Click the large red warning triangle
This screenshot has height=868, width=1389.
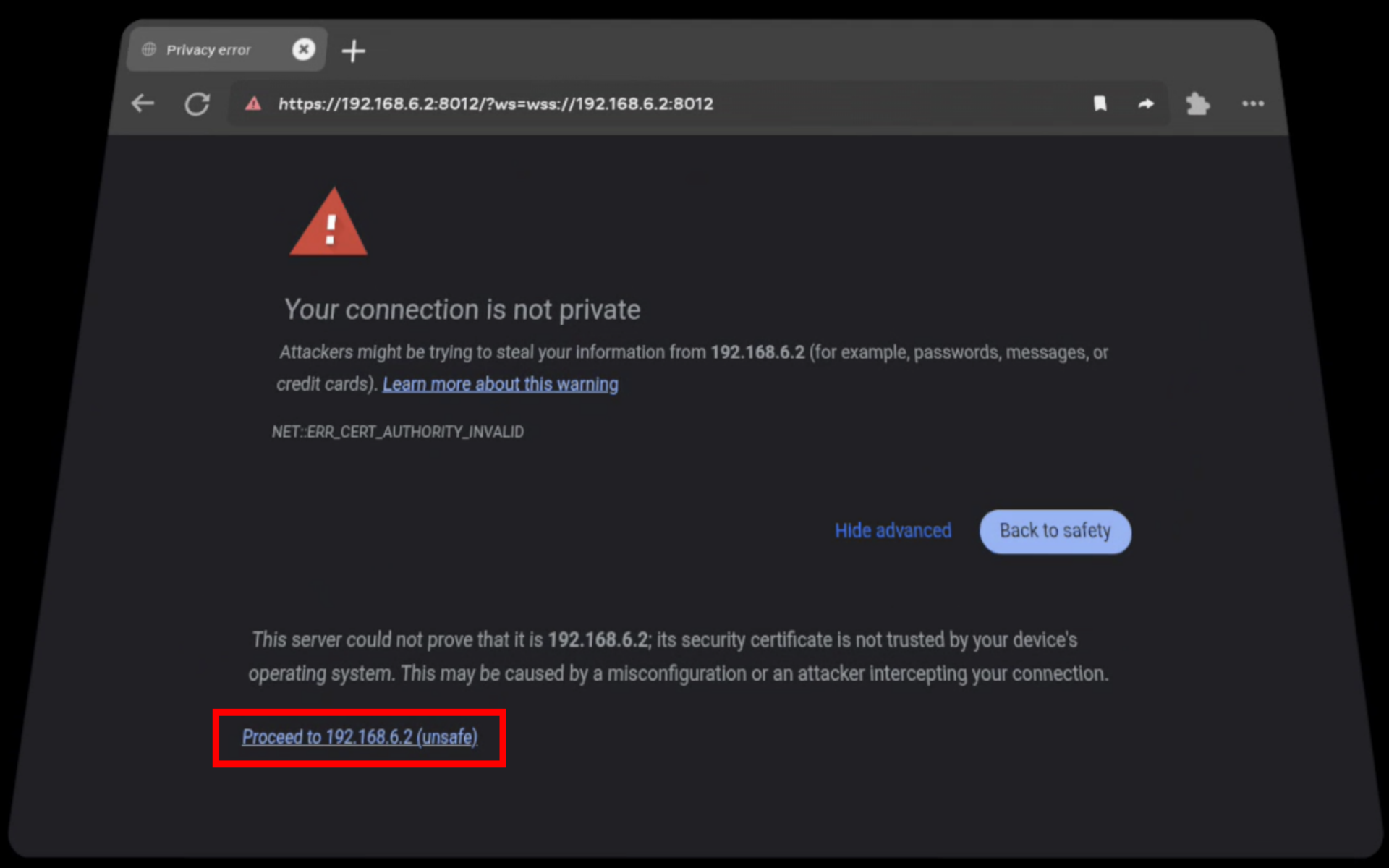329,223
